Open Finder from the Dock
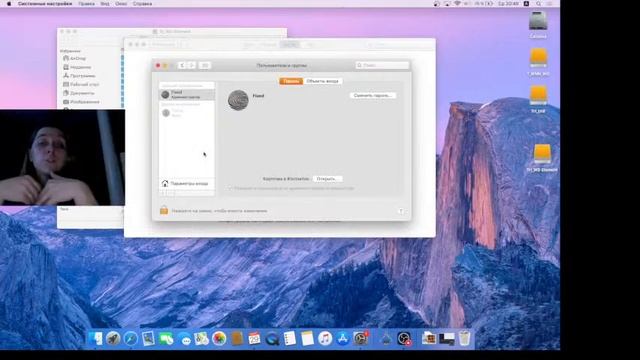This screenshot has width=640, height=360. click(x=96, y=338)
